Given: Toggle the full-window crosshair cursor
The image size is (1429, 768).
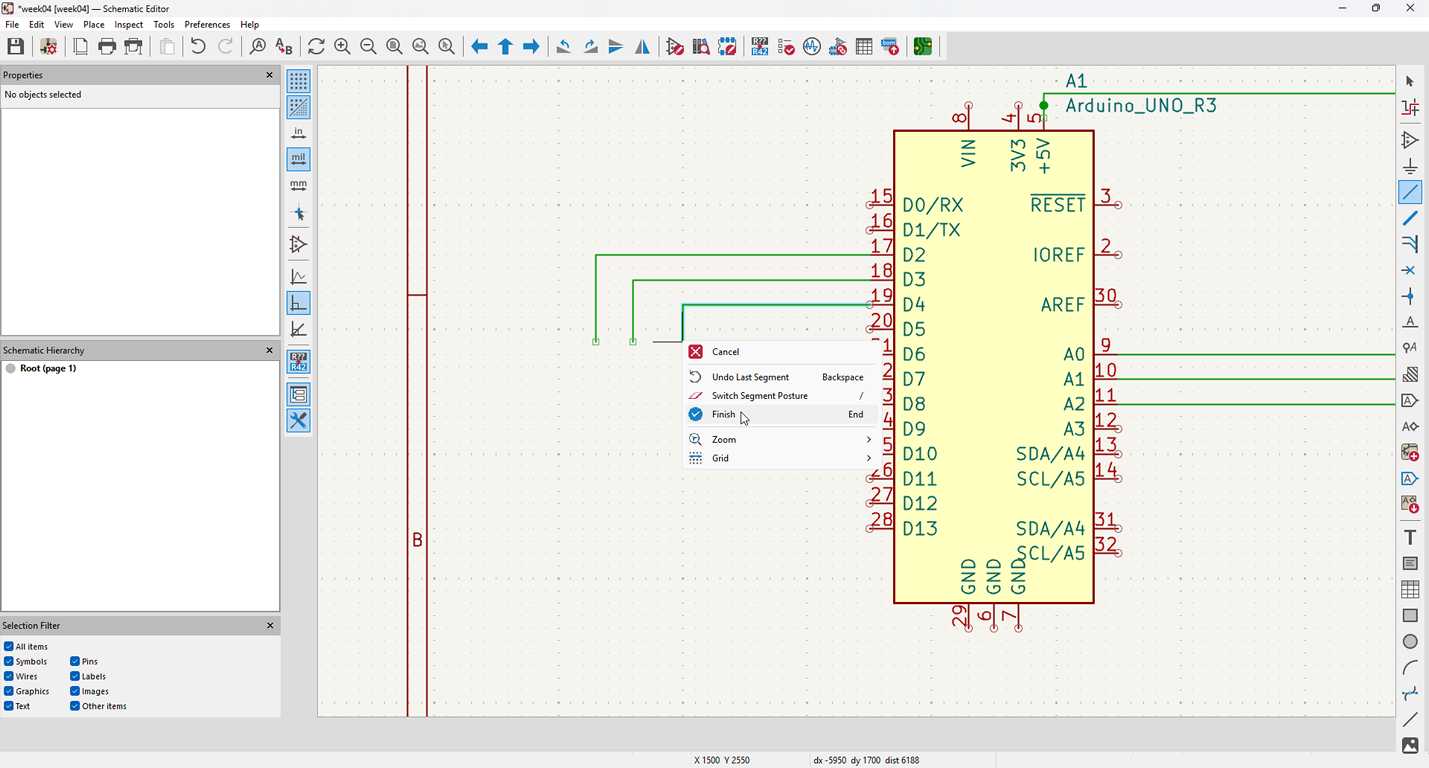Looking at the screenshot, I should (x=298, y=213).
